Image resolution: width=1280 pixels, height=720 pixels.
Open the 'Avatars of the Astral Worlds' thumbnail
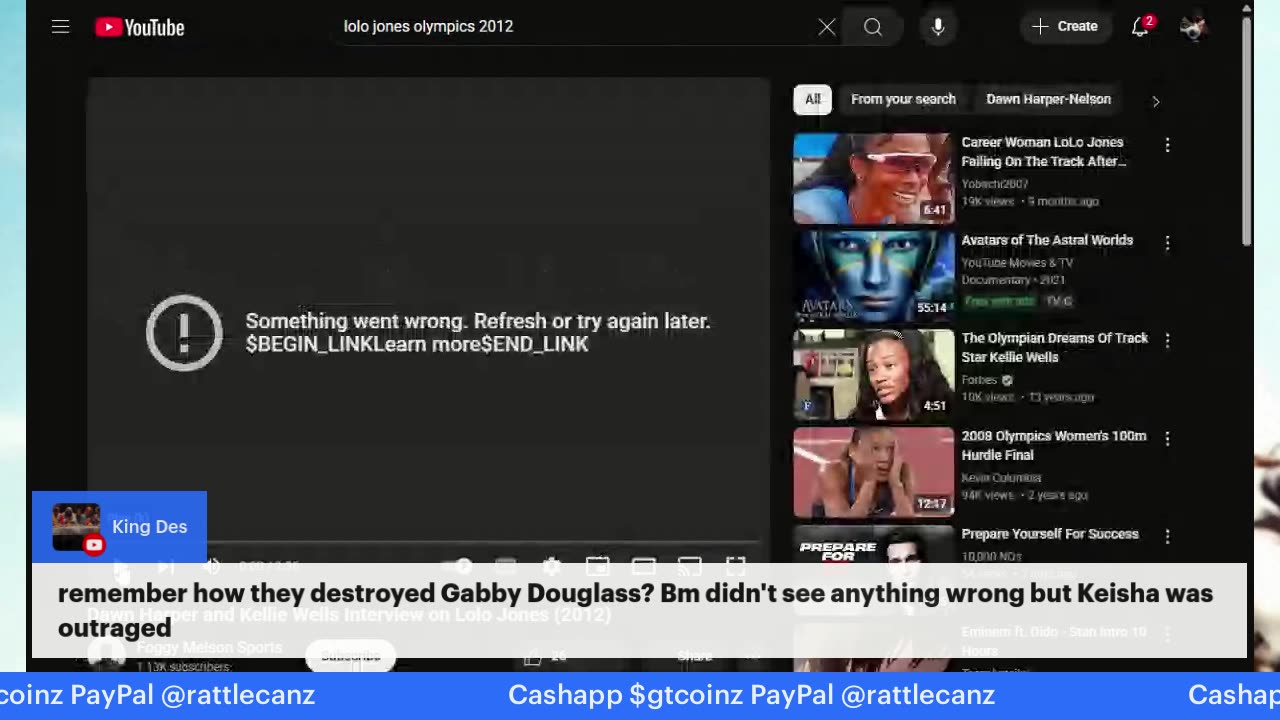(x=873, y=276)
